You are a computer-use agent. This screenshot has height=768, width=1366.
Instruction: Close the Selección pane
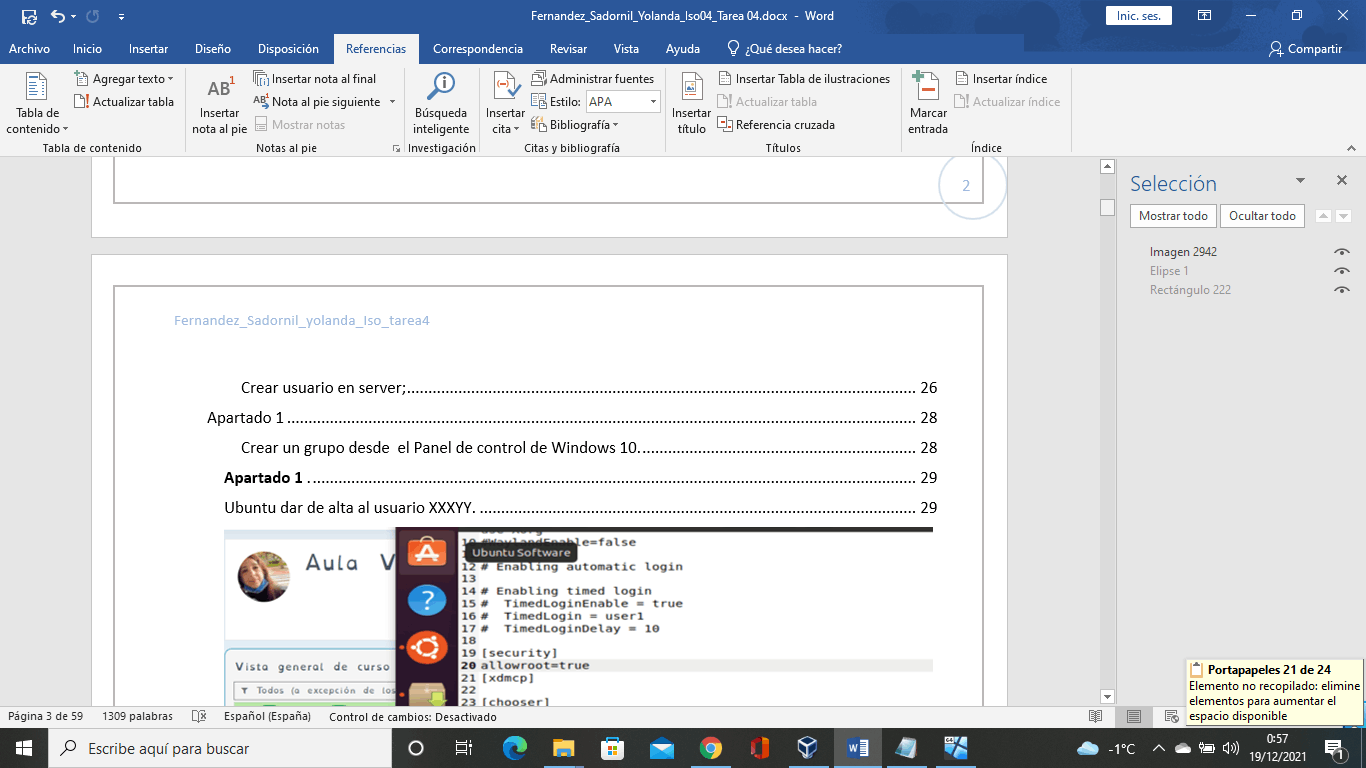(x=1342, y=181)
